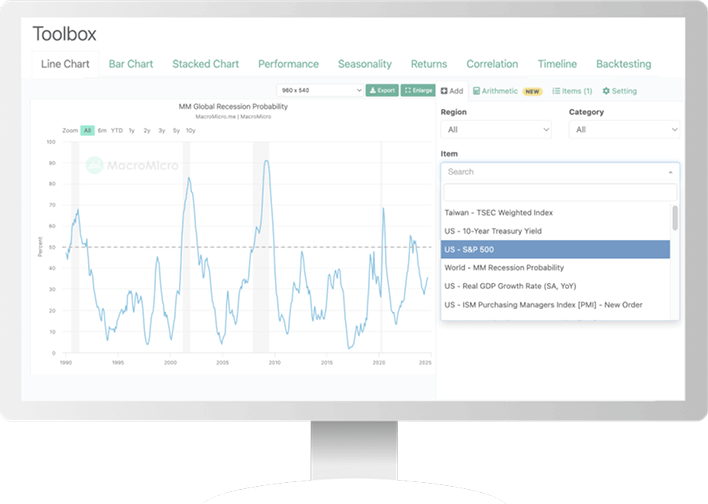
Task: Click the Add plus icon
Action: click(444, 91)
